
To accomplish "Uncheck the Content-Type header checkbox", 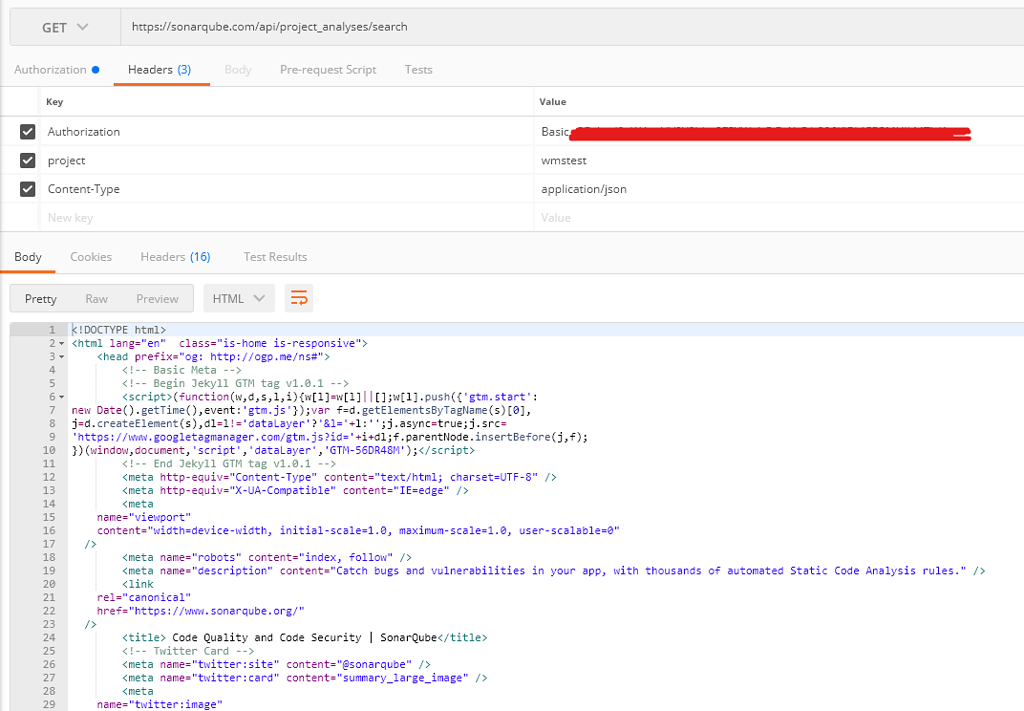I will tap(27, 188).
